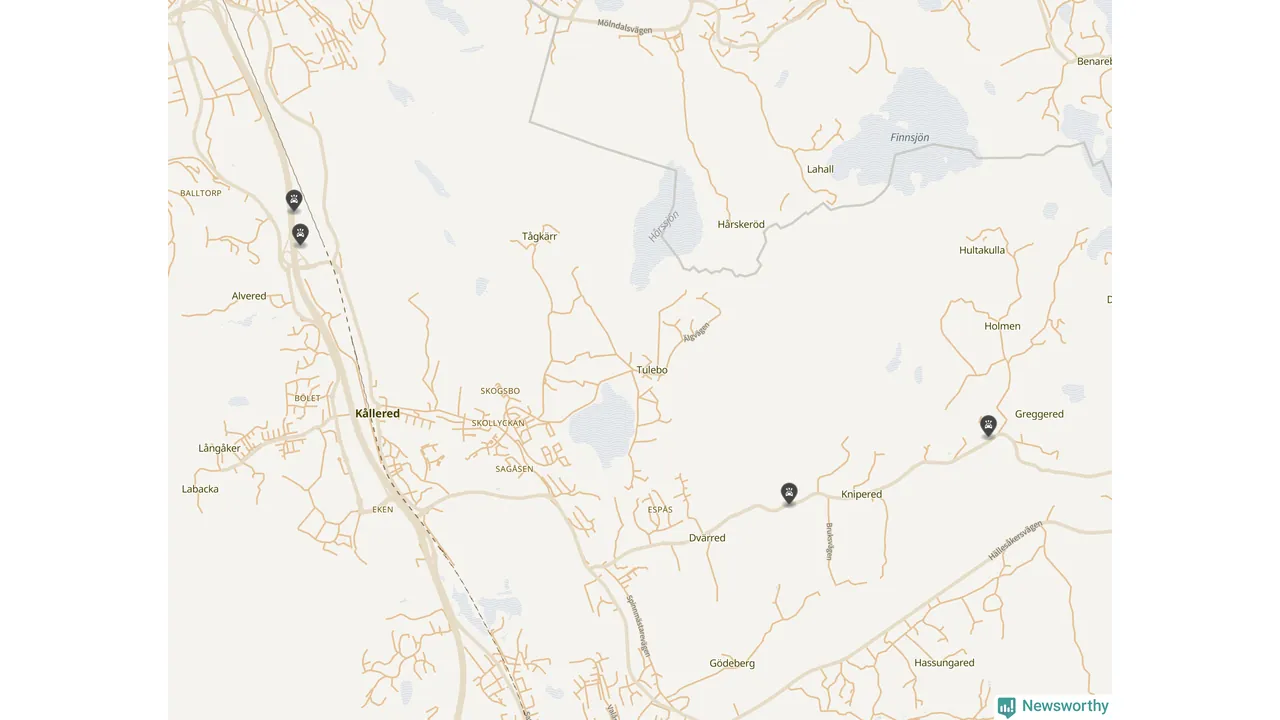
Task: Select the Tågkärr map label
Action: click(540, 236)
